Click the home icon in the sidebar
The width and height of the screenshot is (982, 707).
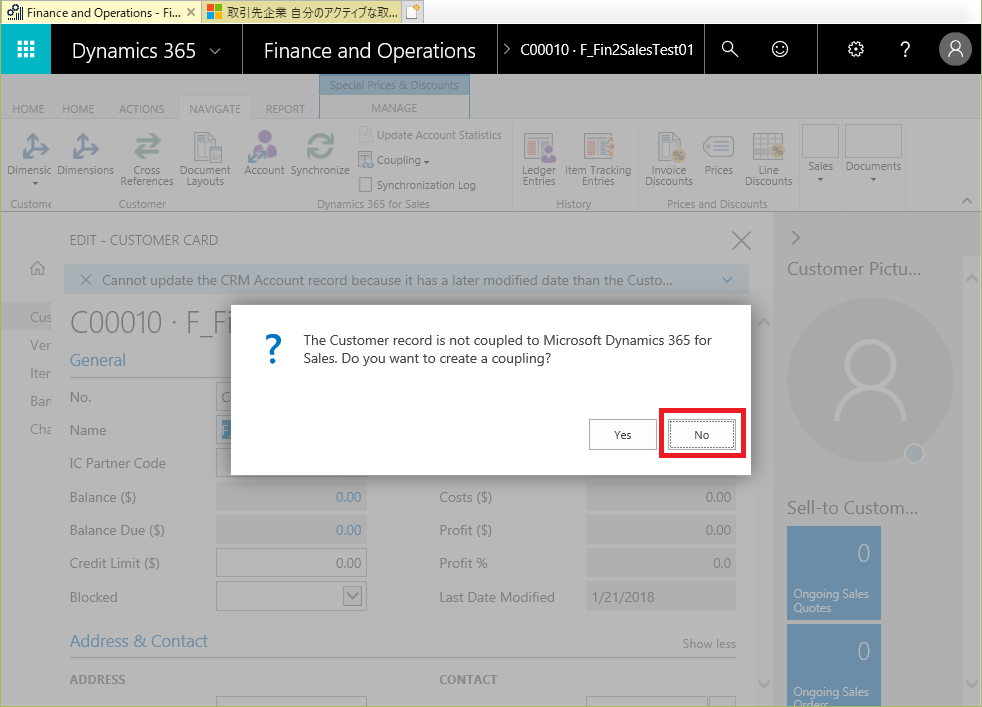[x=38, y=268]
